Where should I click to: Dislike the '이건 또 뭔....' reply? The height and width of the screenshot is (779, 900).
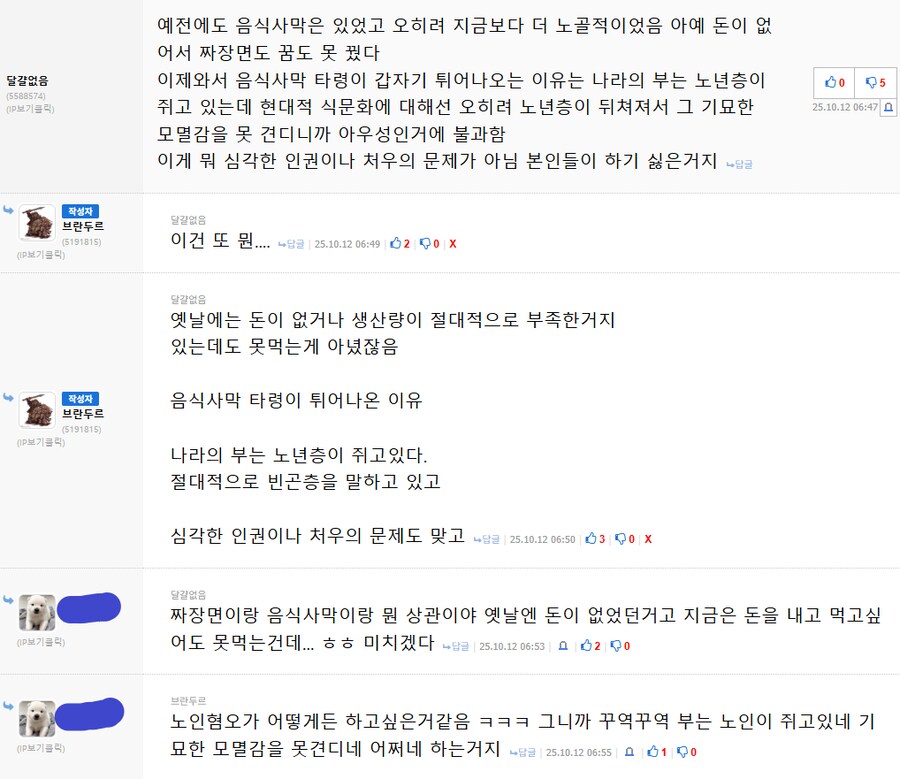coord(429,243)
